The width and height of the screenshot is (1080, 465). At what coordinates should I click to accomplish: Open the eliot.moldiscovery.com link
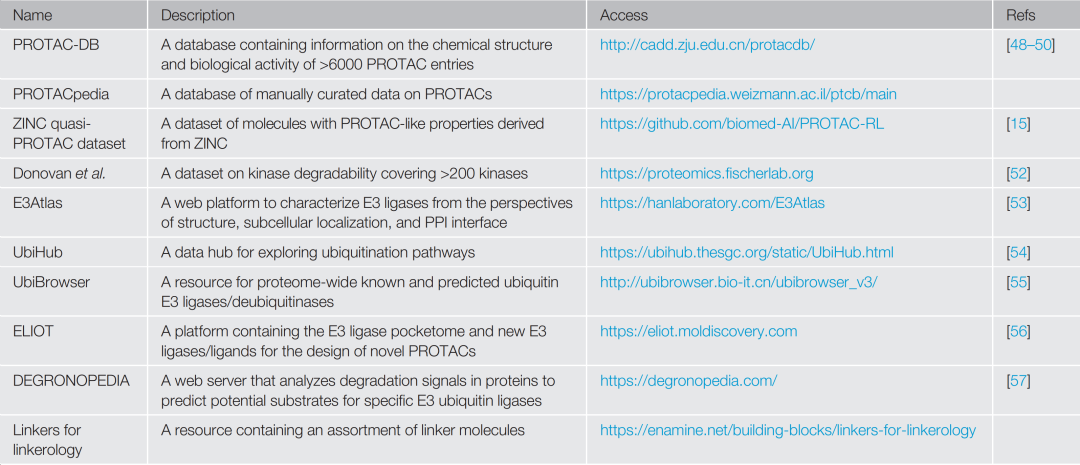(x=698, y=331)
